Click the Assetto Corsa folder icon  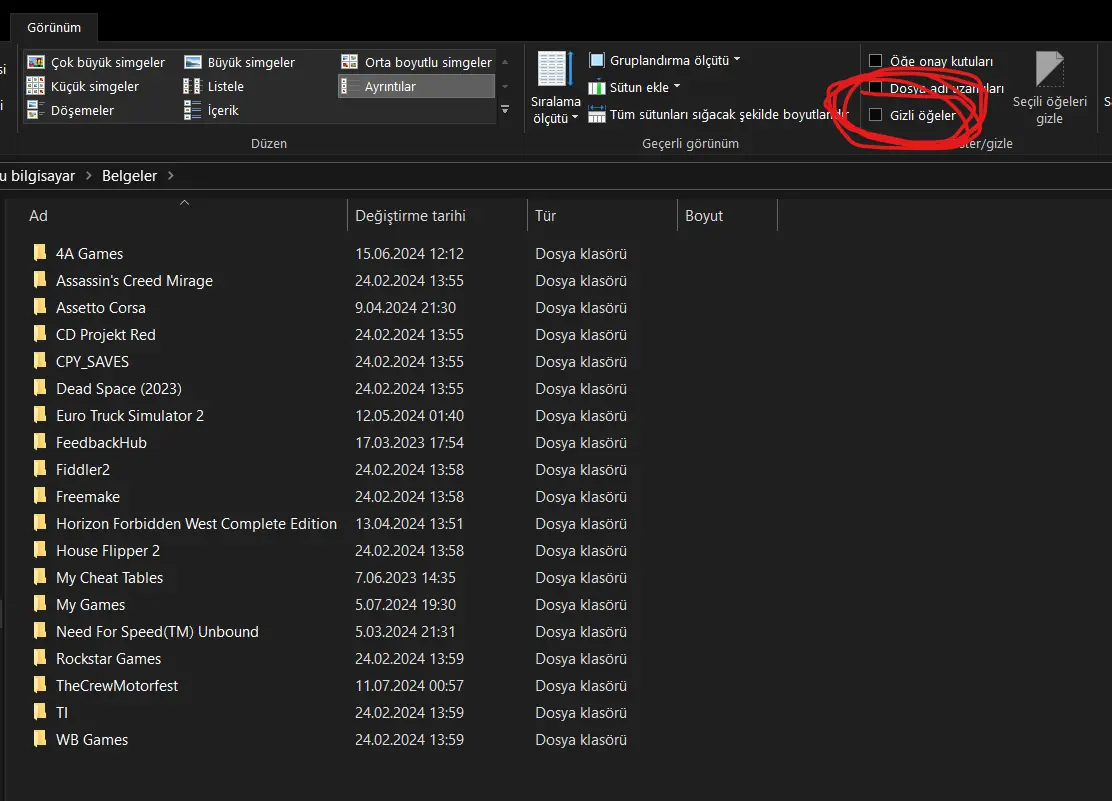pyautogui.click(x=40, y=306)
